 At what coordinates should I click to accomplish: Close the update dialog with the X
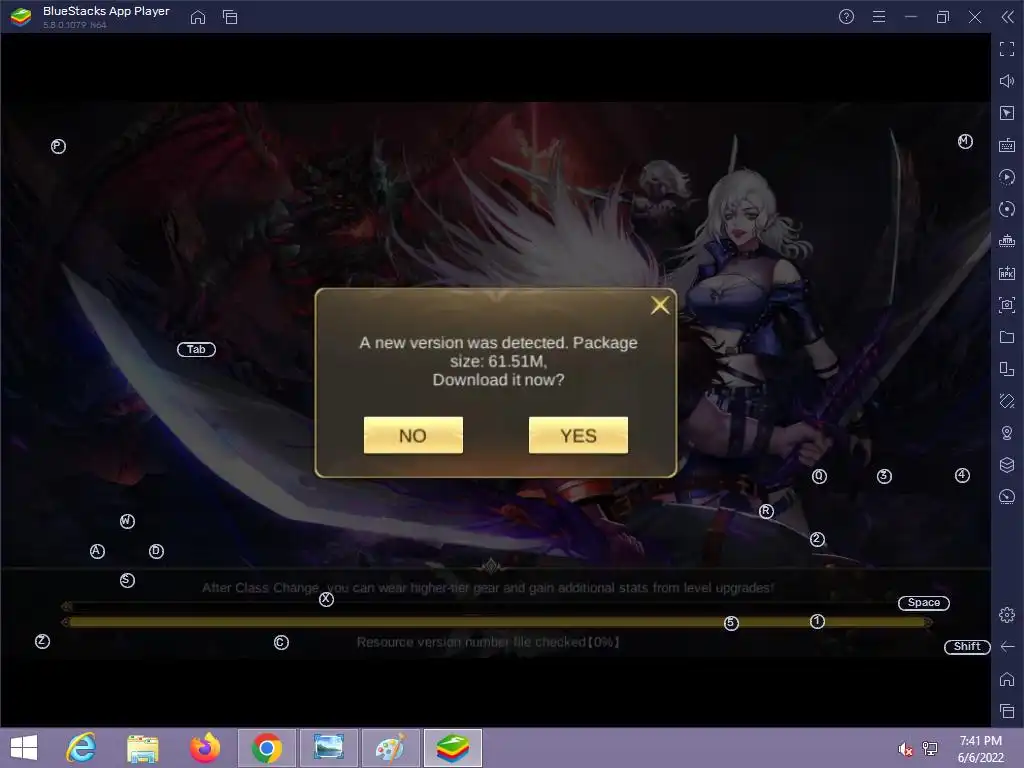[x=660, y=305]
